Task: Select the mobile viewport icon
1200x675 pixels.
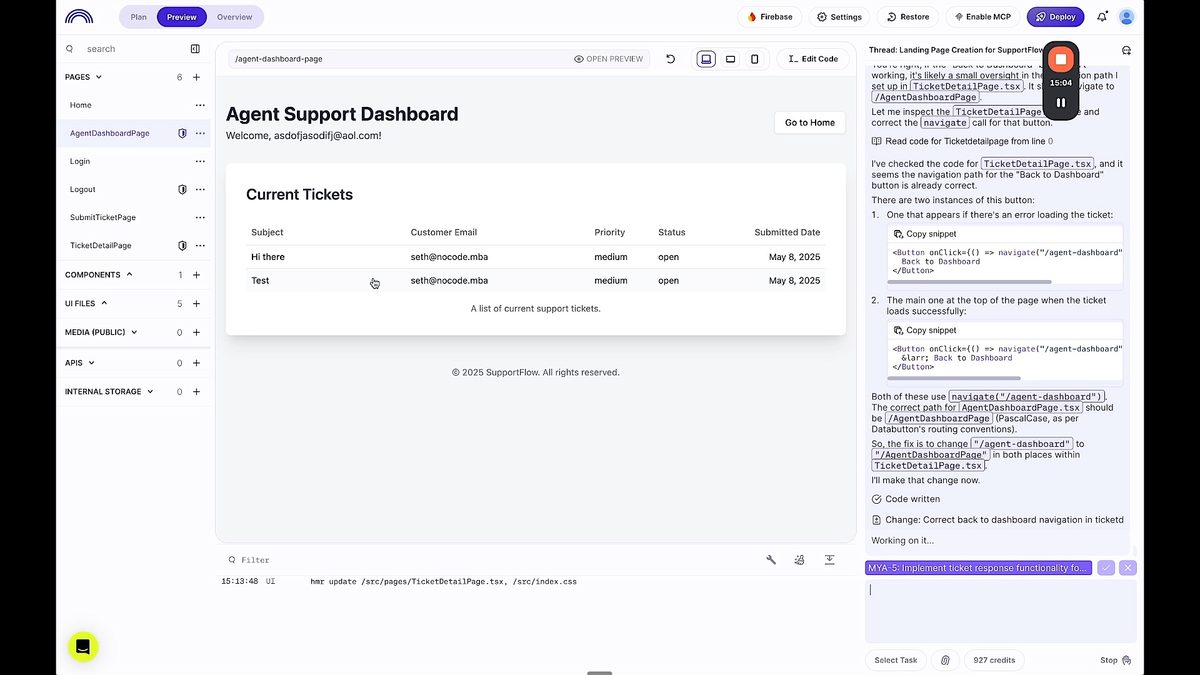Action: coord(754,59)
